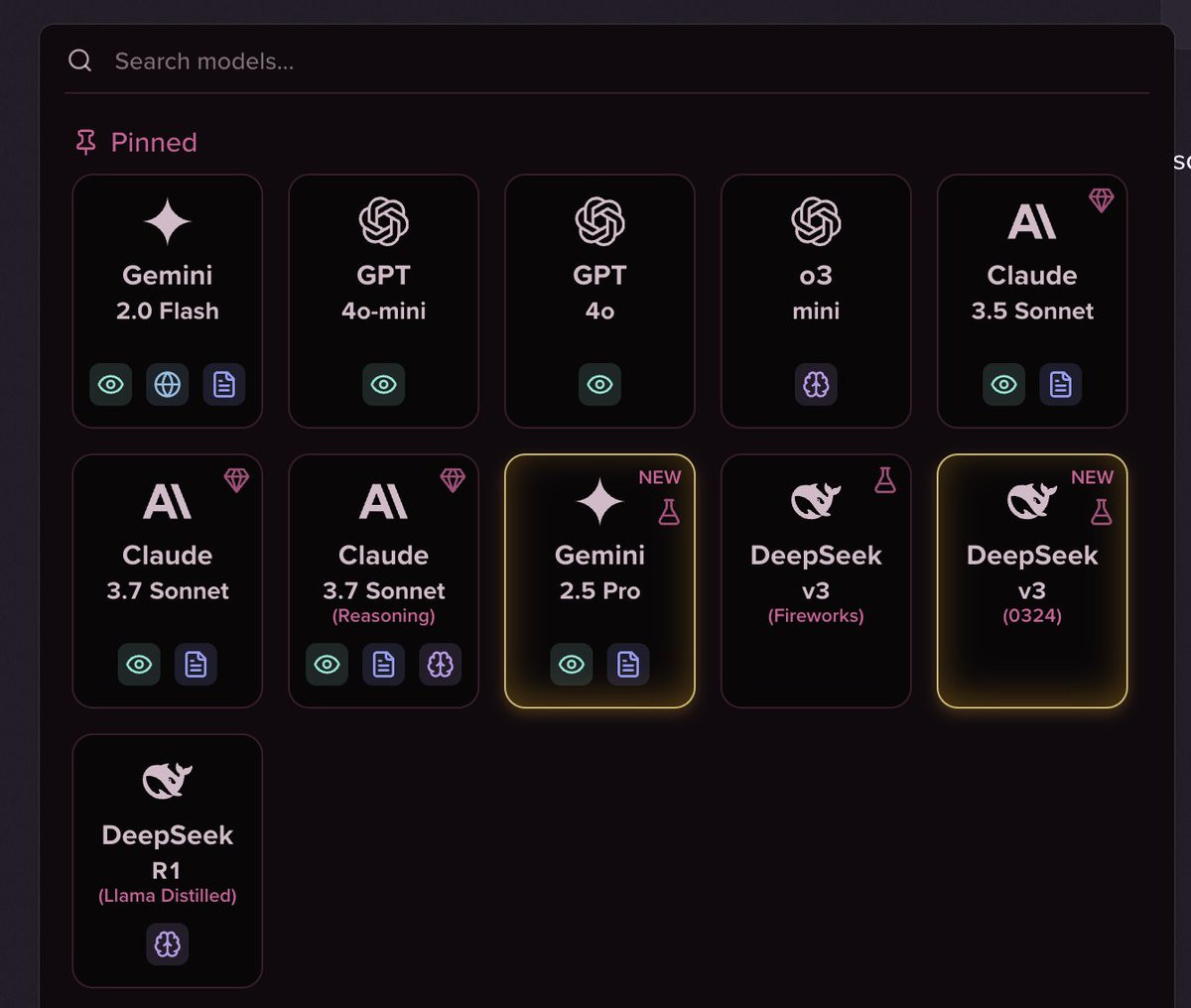The height and width of the screenshot is (1008, 1191).
Task: Click the Pinned pin icon
Action: 86,143
